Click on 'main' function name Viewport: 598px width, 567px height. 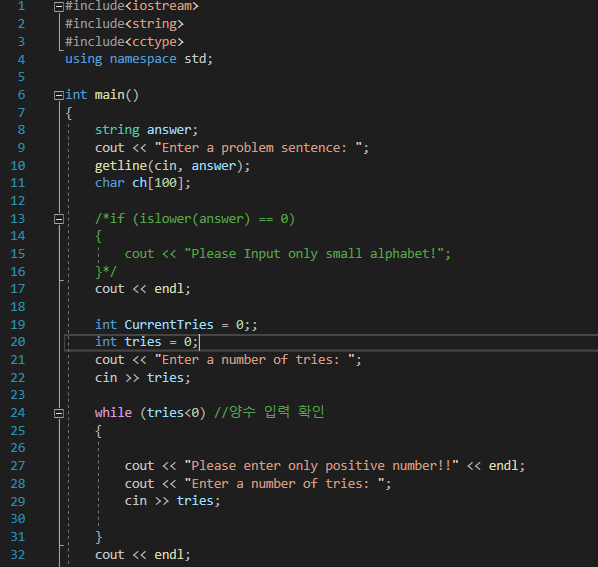coord(109,95)
